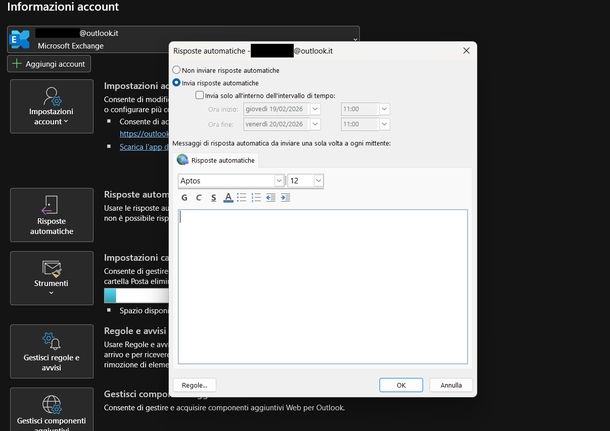610x431 pixels.
Task: Apply numbered list formatting
Action: click(x=256, y=198)
